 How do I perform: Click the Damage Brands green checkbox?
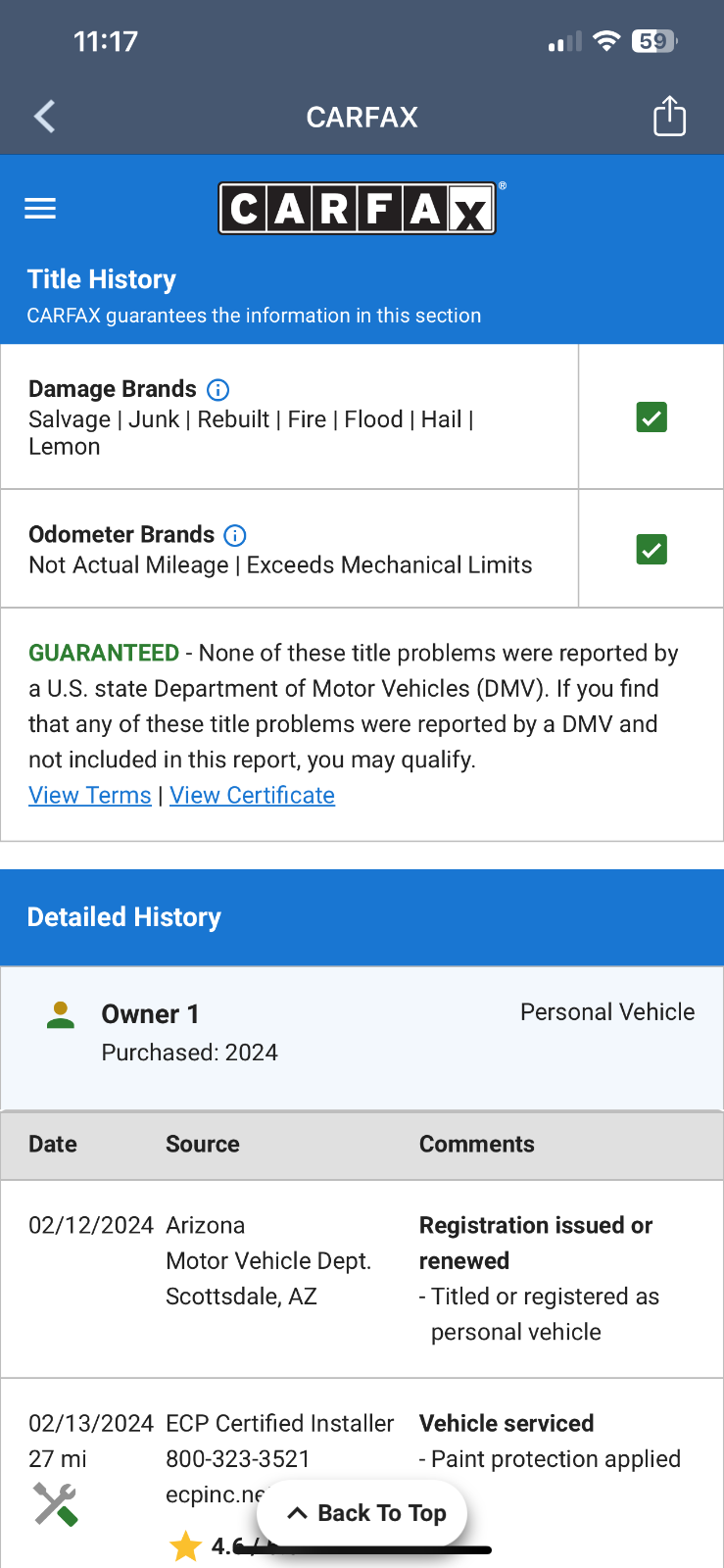652,417
